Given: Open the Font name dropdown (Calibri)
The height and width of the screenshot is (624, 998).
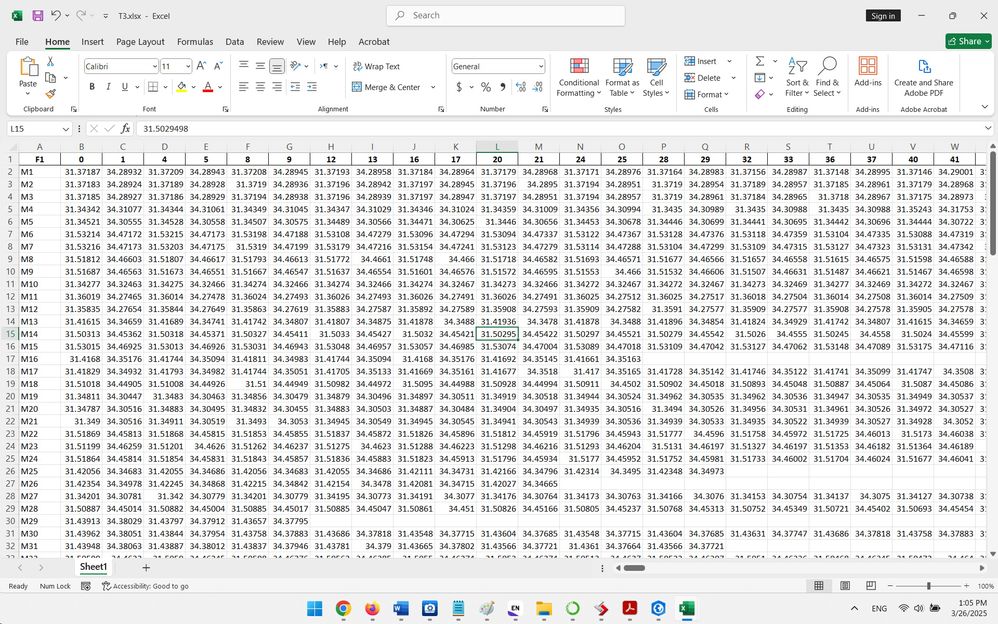Looking at the screenshot, I should pos(154,66).
